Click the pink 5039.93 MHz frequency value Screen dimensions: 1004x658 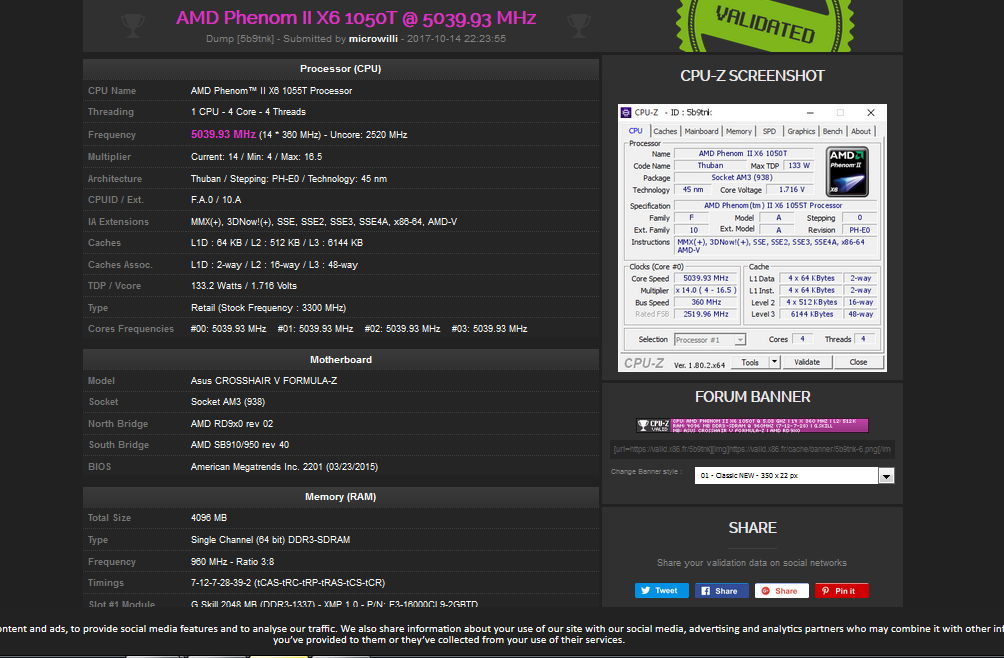point(223,134)
